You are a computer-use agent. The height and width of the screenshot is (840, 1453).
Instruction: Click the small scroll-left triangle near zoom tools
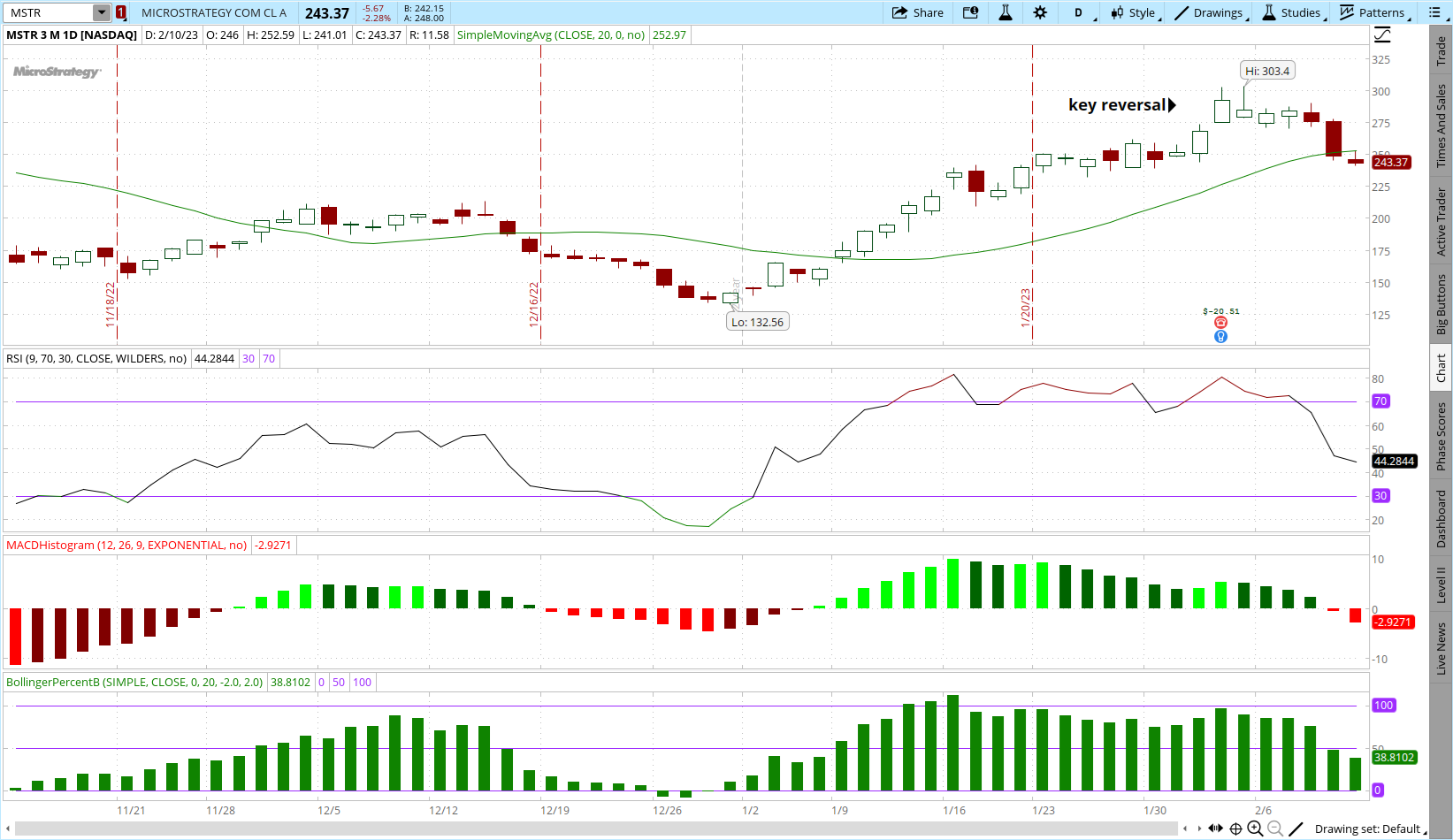[1186, 829]
